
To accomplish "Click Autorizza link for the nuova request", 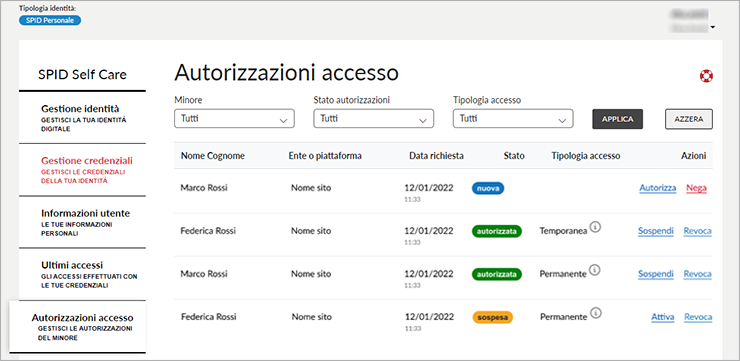I will point(658,188).
